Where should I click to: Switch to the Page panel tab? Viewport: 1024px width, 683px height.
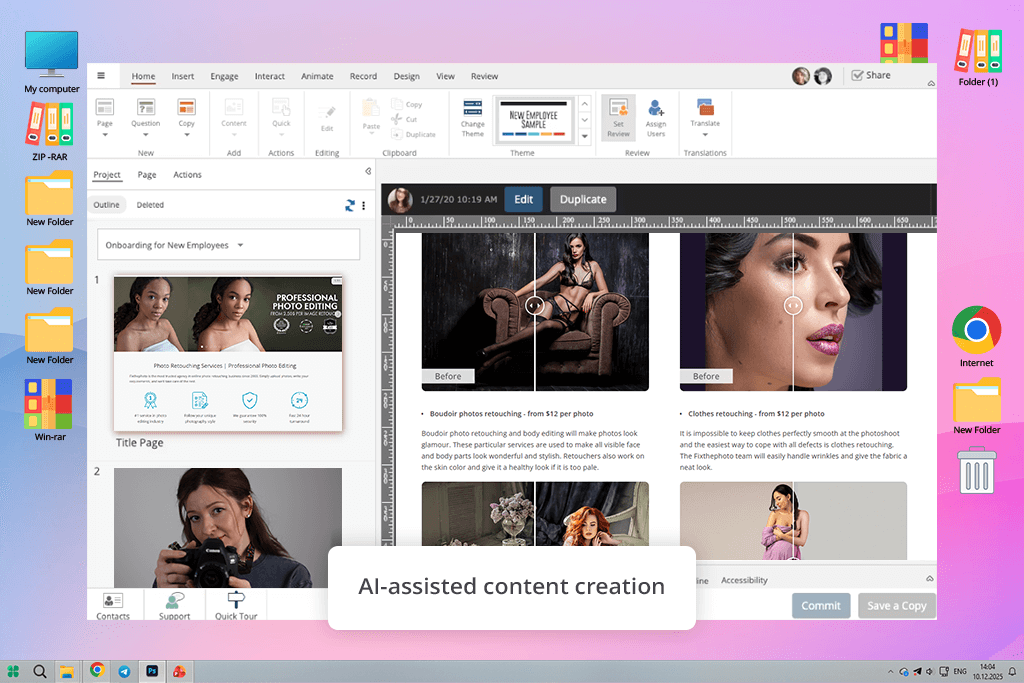pyautogui.click(x=147, y=174)
